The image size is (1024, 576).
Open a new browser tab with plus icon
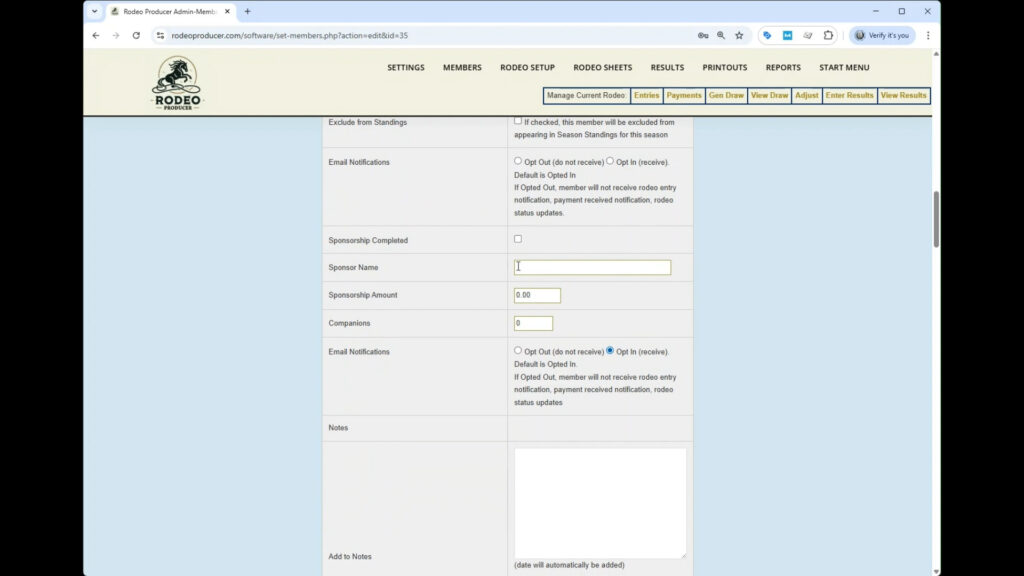pyautogui.click(x=248, y=12)
